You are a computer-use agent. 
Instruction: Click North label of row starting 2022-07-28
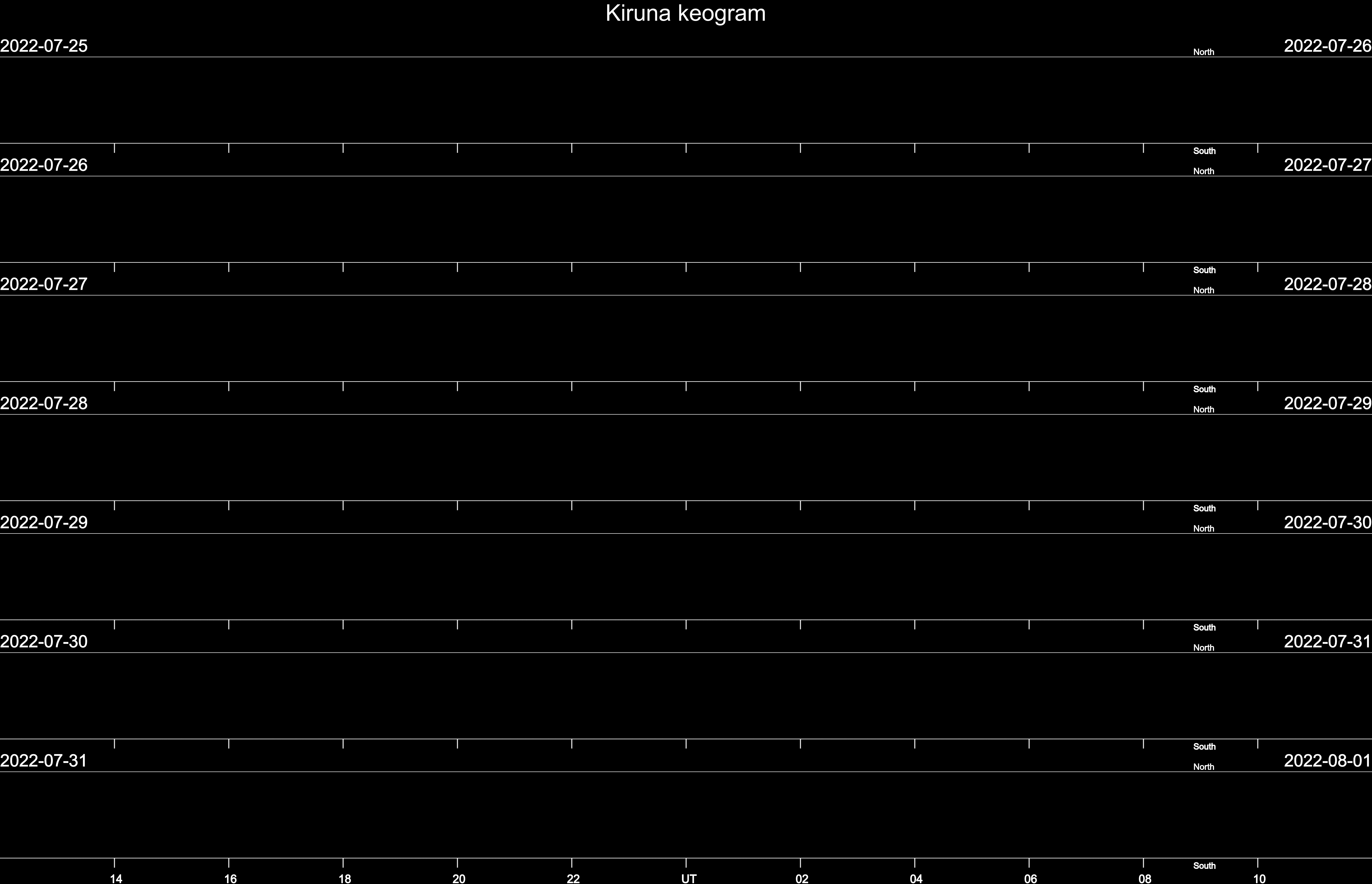click(1203, 409)
